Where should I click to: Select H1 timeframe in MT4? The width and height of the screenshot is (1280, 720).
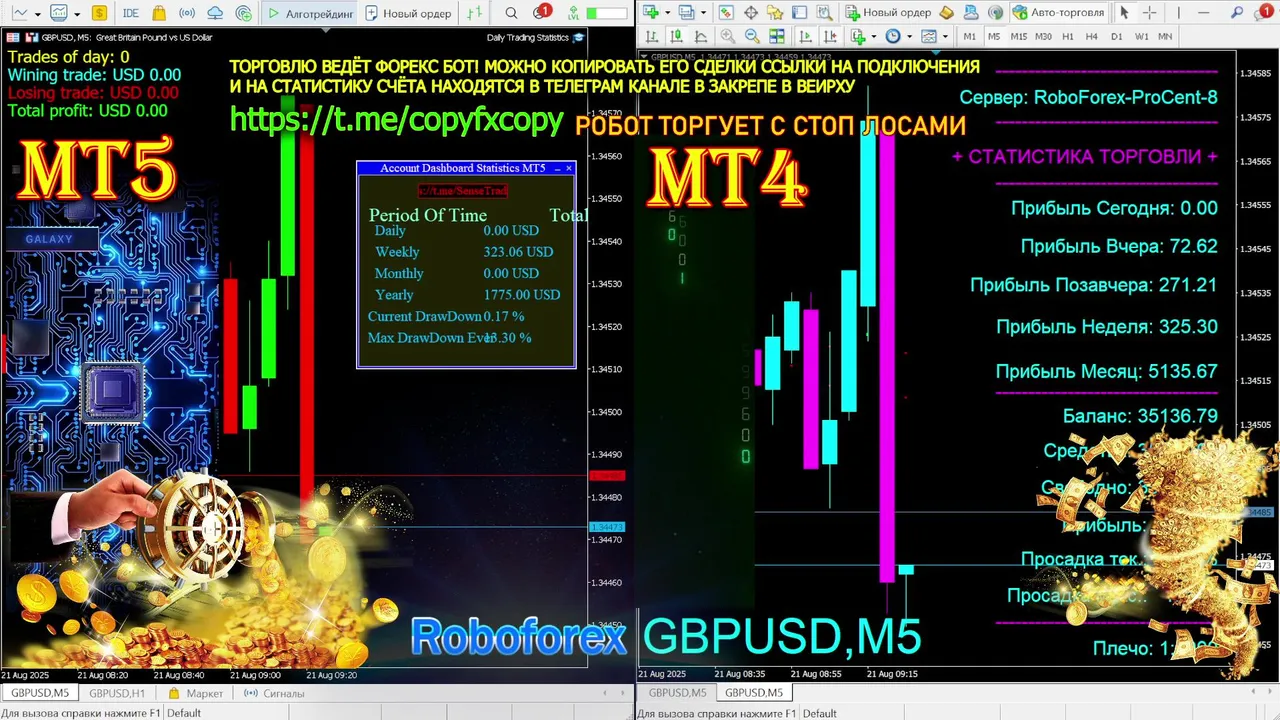(1068, 36)
